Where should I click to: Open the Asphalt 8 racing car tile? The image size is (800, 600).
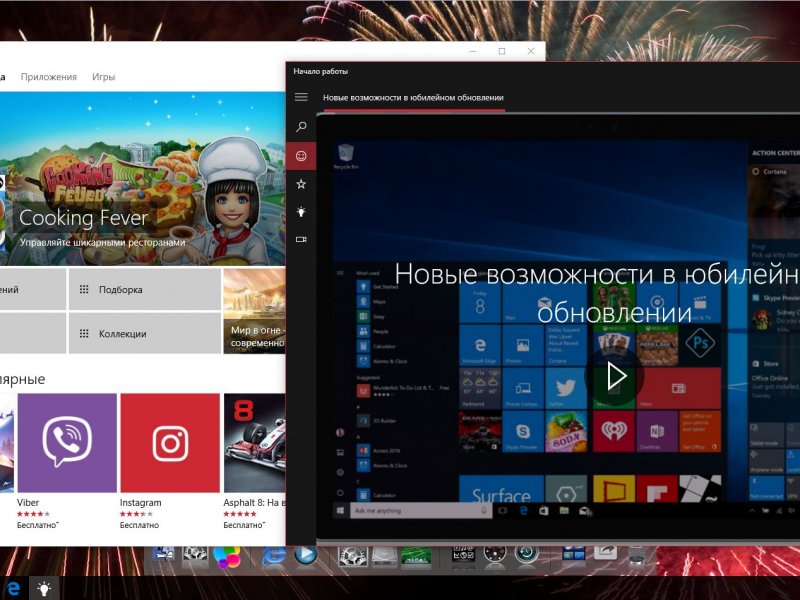coord(255,442)
